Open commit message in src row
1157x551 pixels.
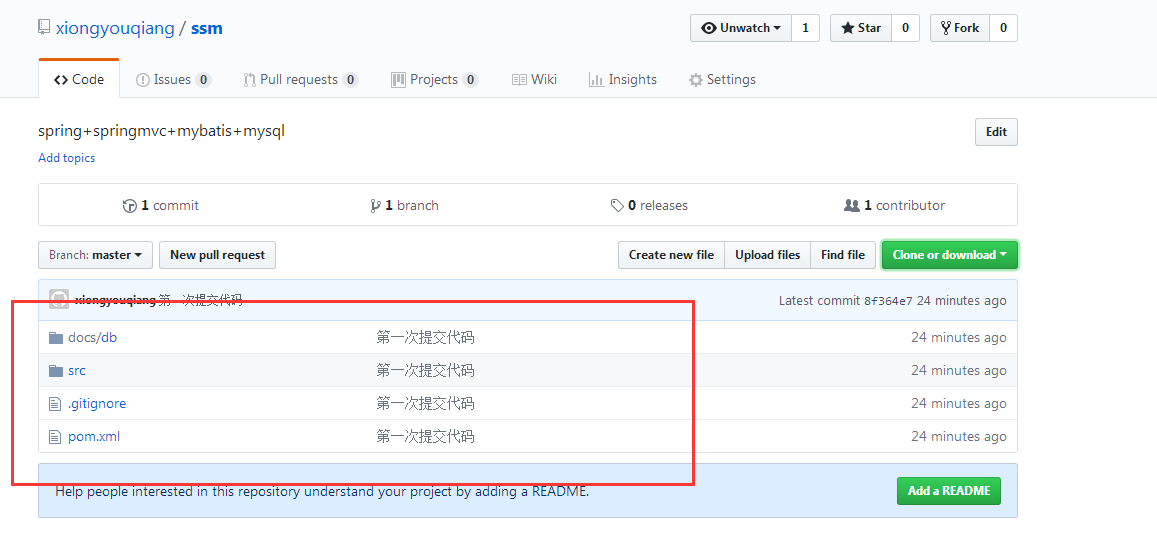425,370
